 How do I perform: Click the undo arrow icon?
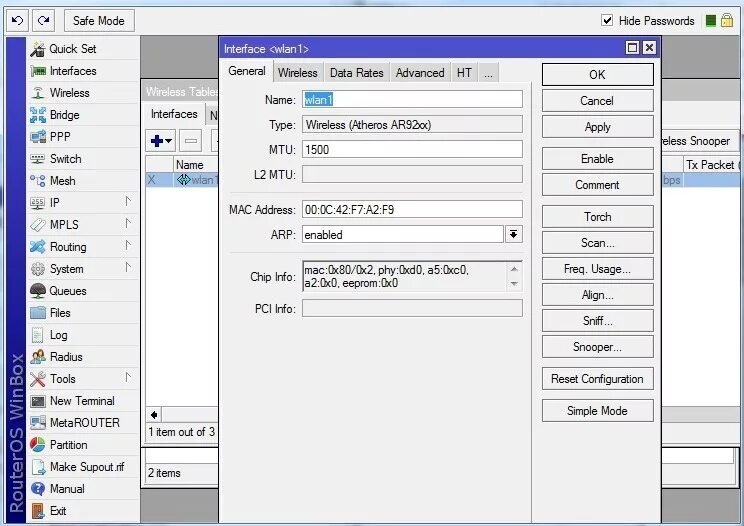(18, 20)
